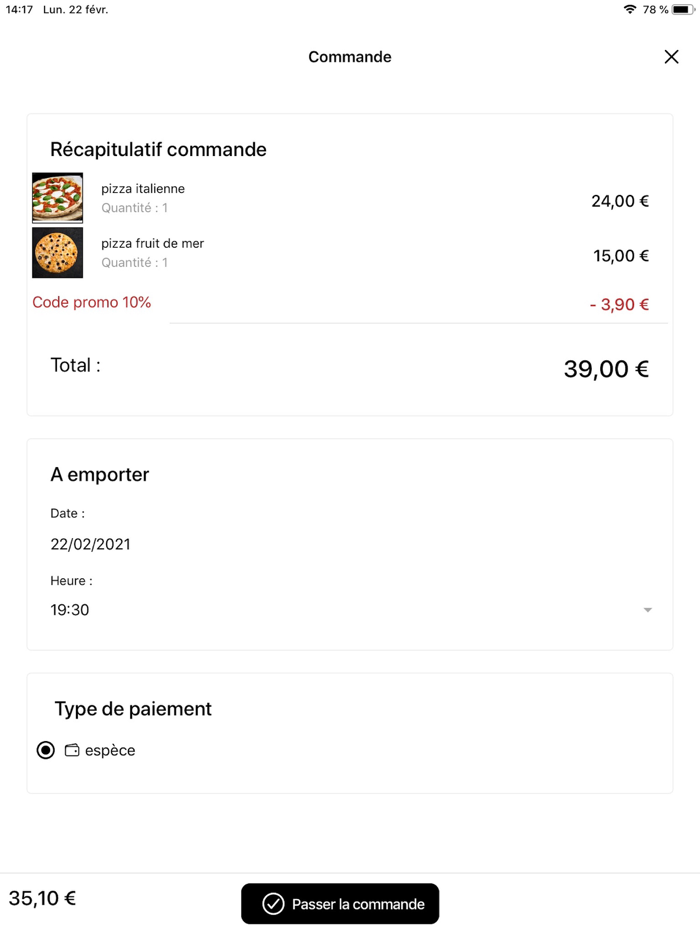The image size is (700, 934).
Task: Select the espèce payment radio button
Action: click(46, 750)
